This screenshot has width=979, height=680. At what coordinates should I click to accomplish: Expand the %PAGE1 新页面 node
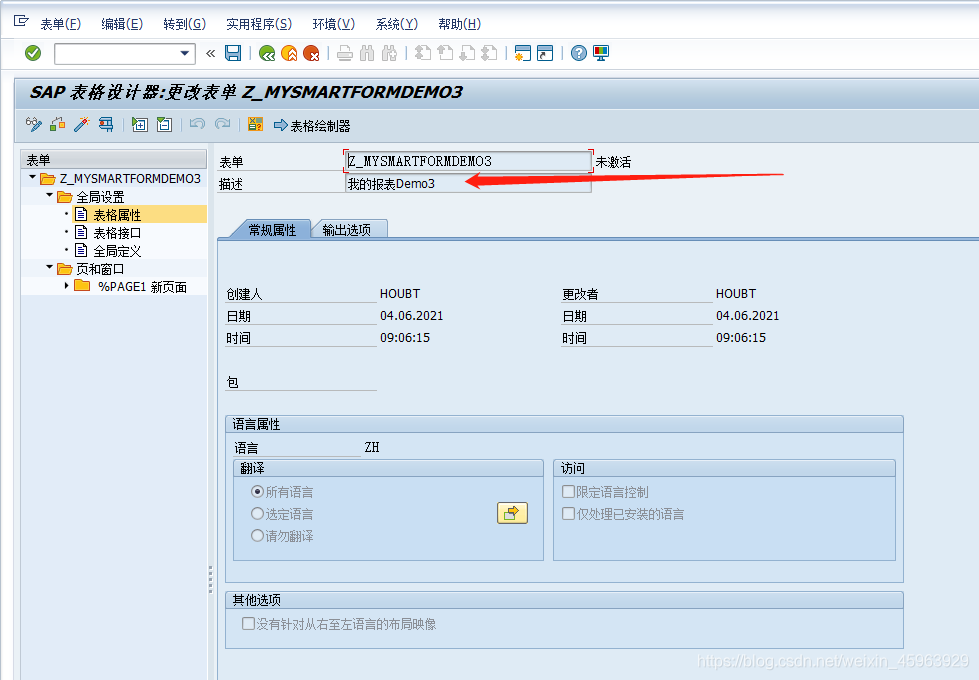(66, 286)
